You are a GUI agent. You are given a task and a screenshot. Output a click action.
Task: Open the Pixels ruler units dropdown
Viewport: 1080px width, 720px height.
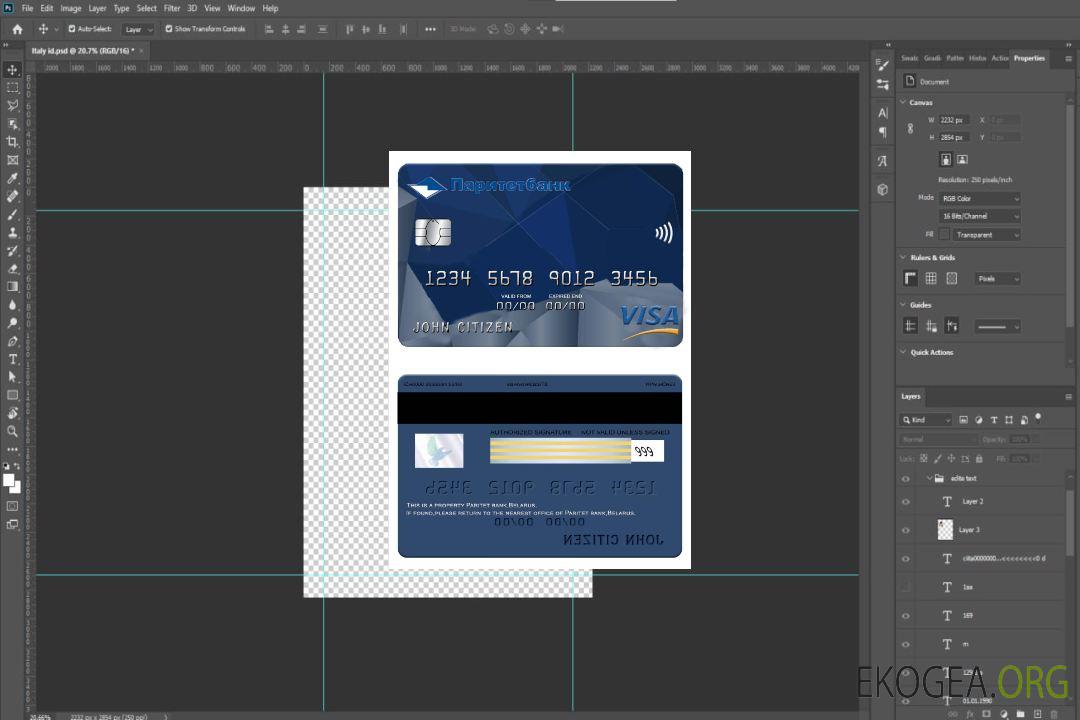[x=997, y=279]
